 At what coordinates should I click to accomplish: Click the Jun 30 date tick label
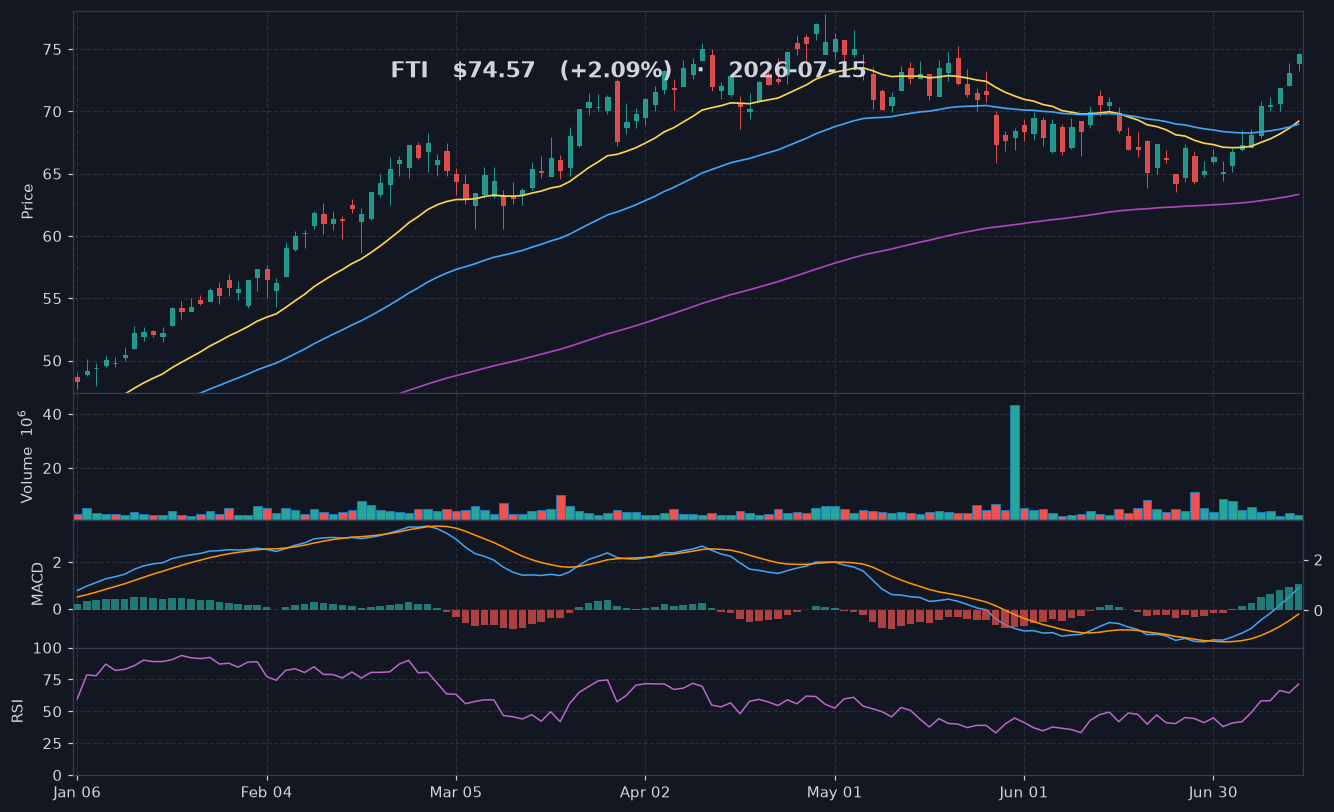(x=1213, y=792)
